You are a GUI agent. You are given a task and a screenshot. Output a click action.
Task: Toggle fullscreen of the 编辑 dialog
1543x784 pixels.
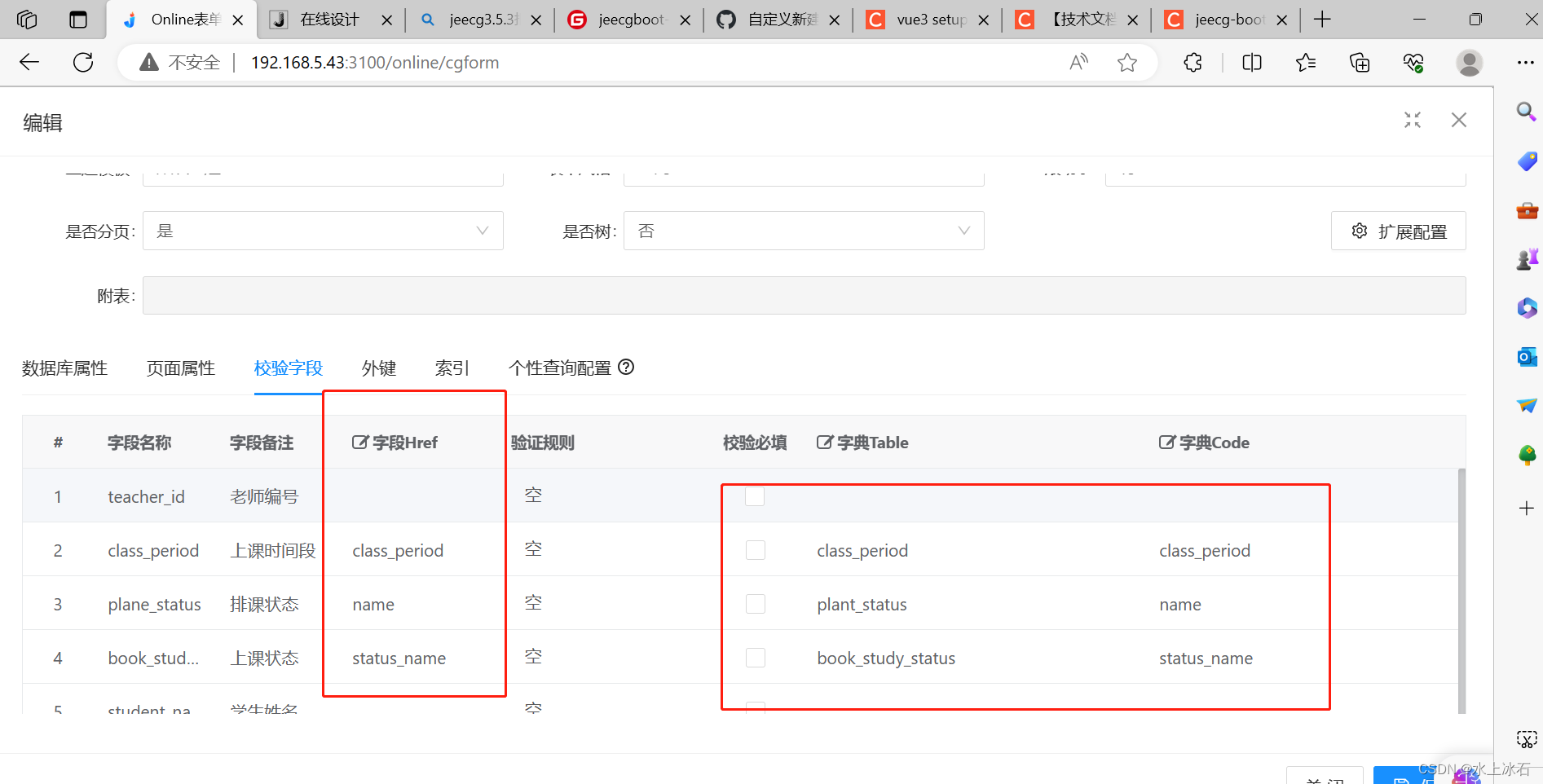tap(1413, 120)
